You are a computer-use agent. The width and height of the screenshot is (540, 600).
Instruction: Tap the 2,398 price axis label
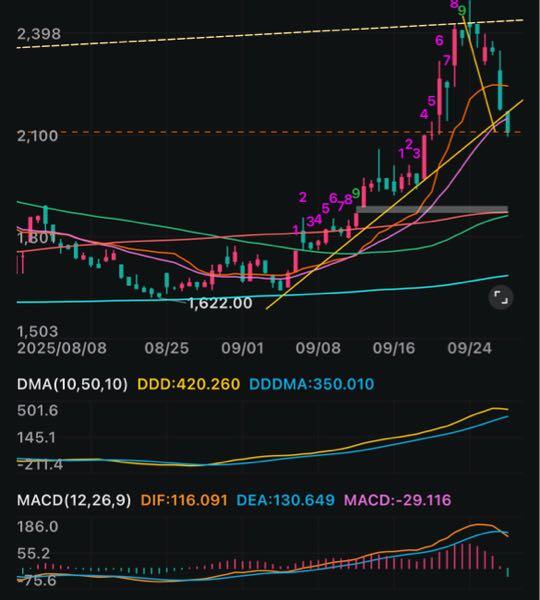[x=39, y=34]
